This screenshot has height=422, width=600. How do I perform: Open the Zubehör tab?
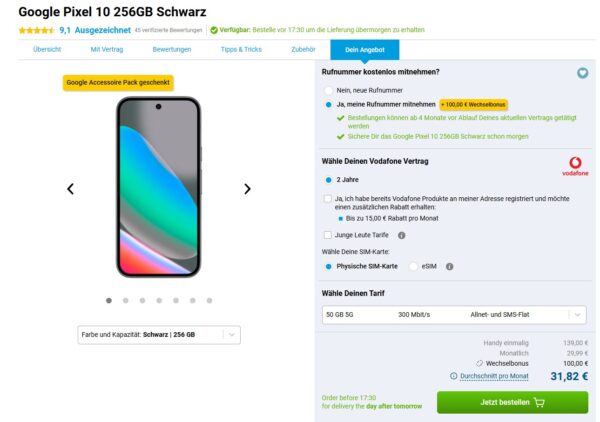[303, 49]
